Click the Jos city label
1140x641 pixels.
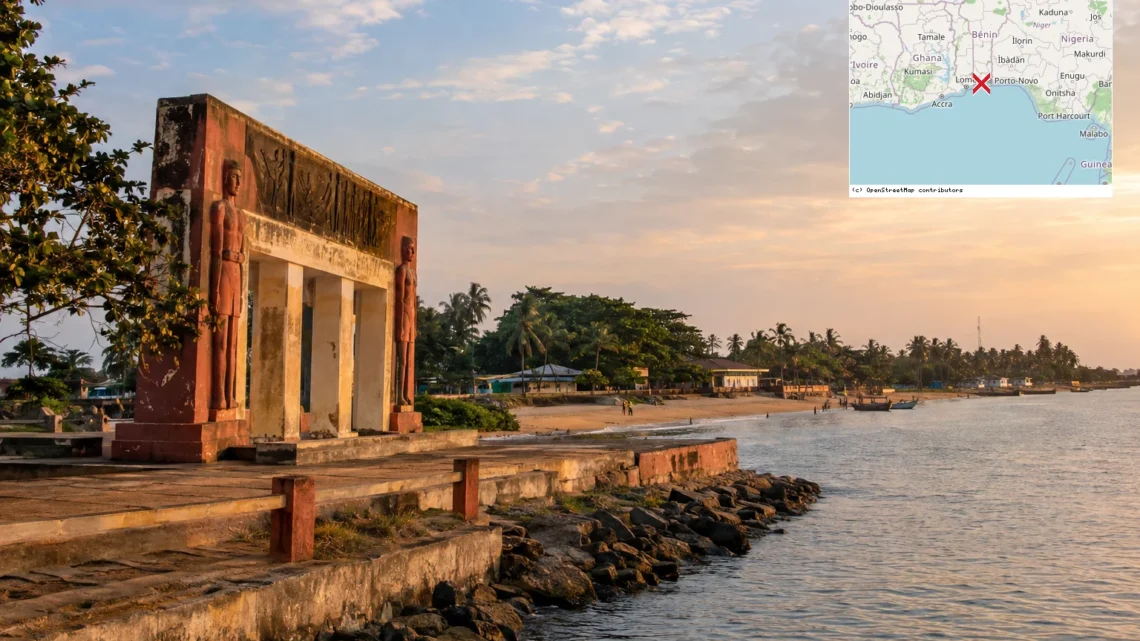tap(1096, 17)
